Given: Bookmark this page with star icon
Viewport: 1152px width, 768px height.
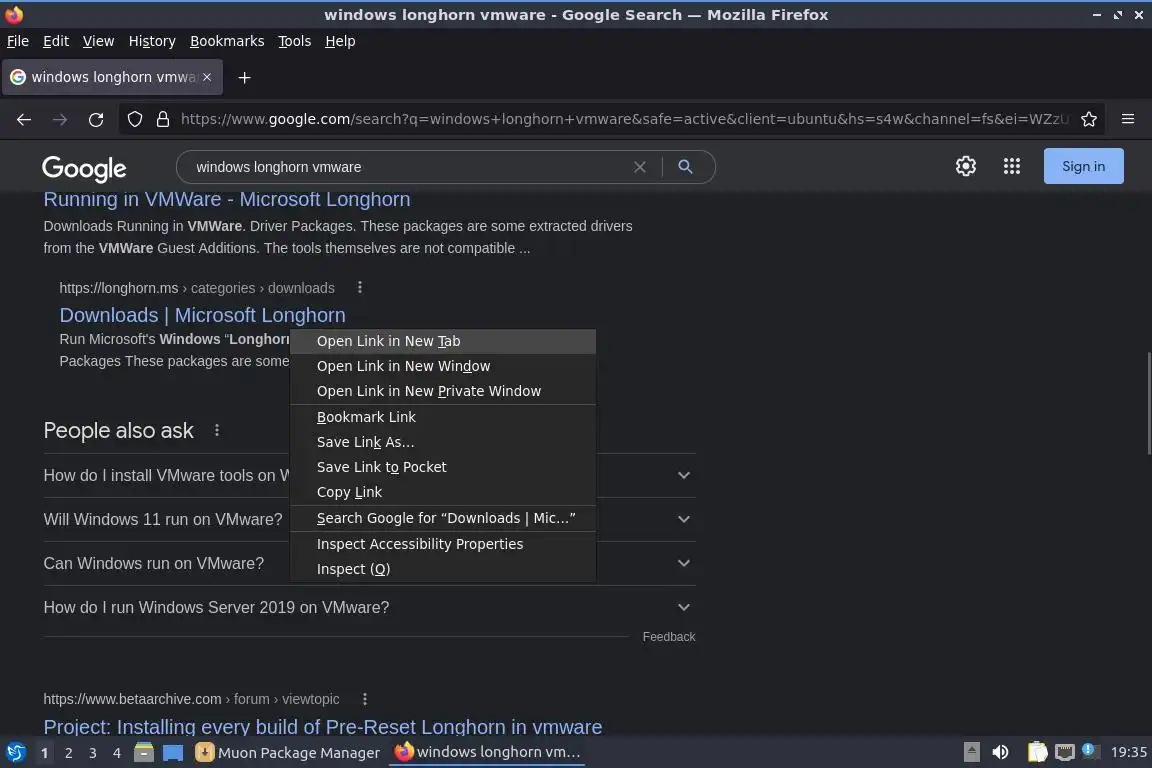Looking at the screenshot, I should [1089, 119].
